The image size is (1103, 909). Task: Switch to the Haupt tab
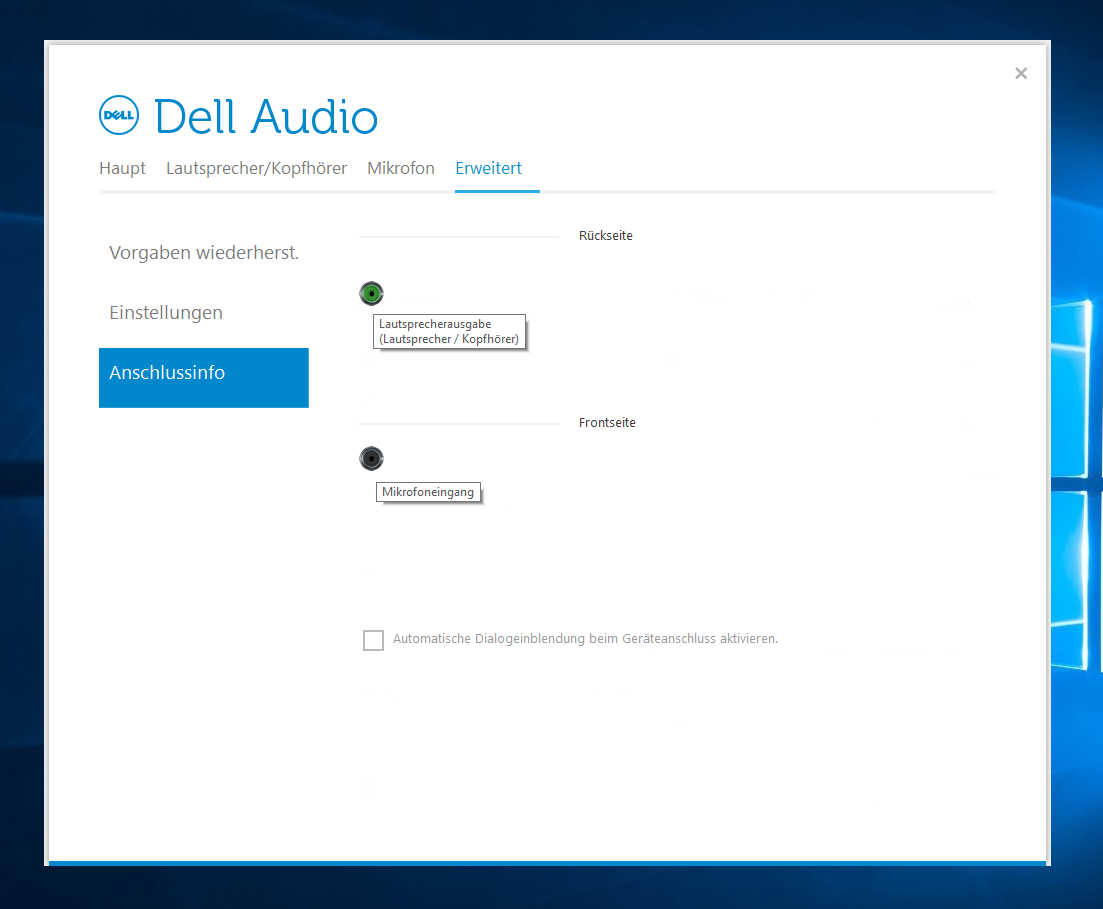point(122,168)
